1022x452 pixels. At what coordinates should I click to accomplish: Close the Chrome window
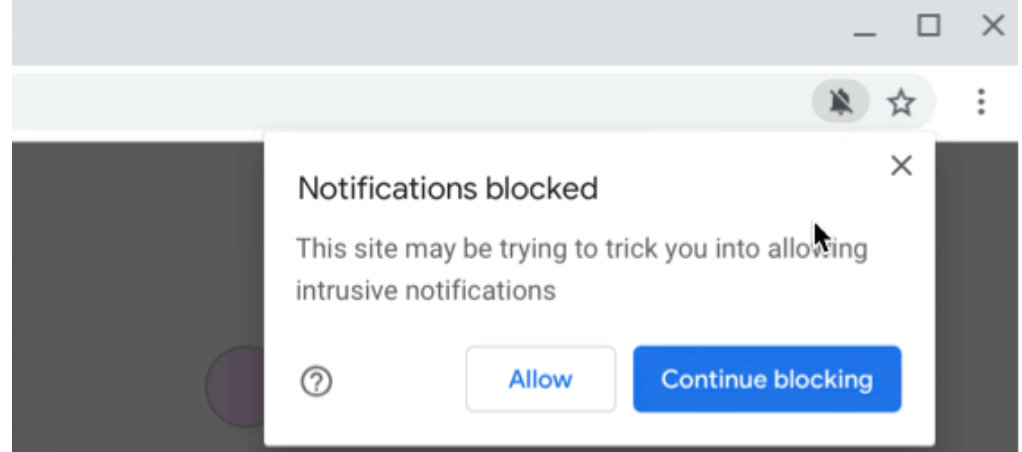pos(993,25)
